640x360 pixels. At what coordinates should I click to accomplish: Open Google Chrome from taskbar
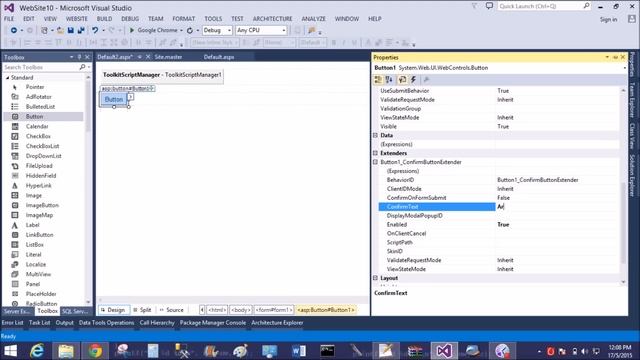[96, 351]
